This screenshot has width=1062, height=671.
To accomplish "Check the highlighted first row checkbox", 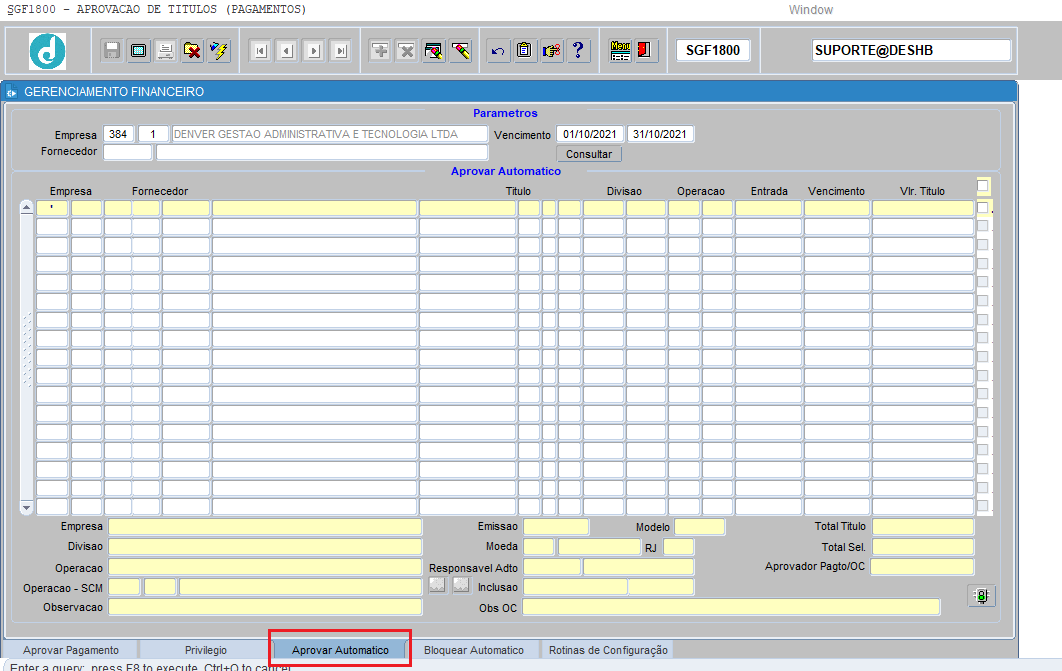I will point(983,208).
